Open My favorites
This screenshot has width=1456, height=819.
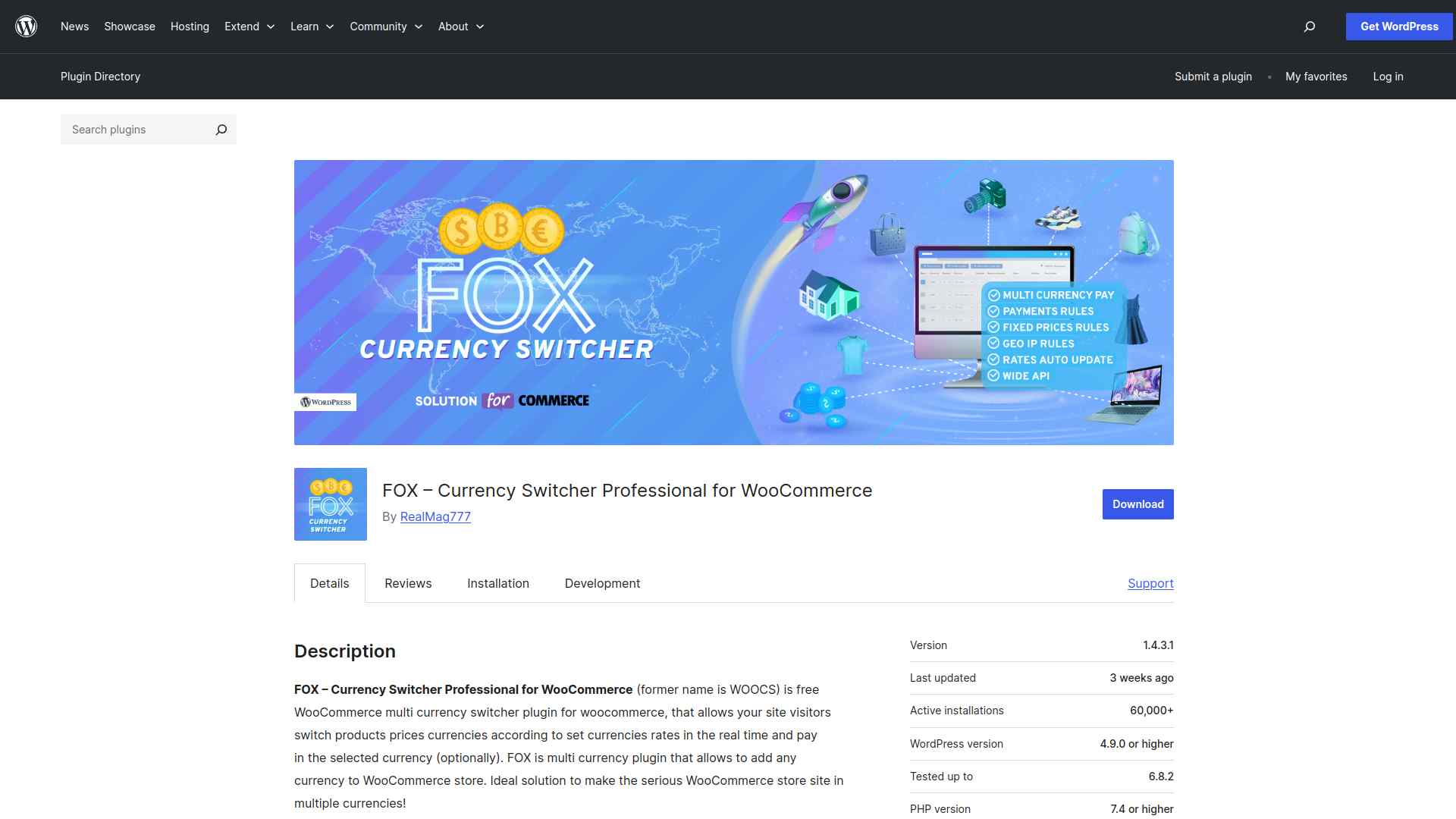[x=1316, y=77]
